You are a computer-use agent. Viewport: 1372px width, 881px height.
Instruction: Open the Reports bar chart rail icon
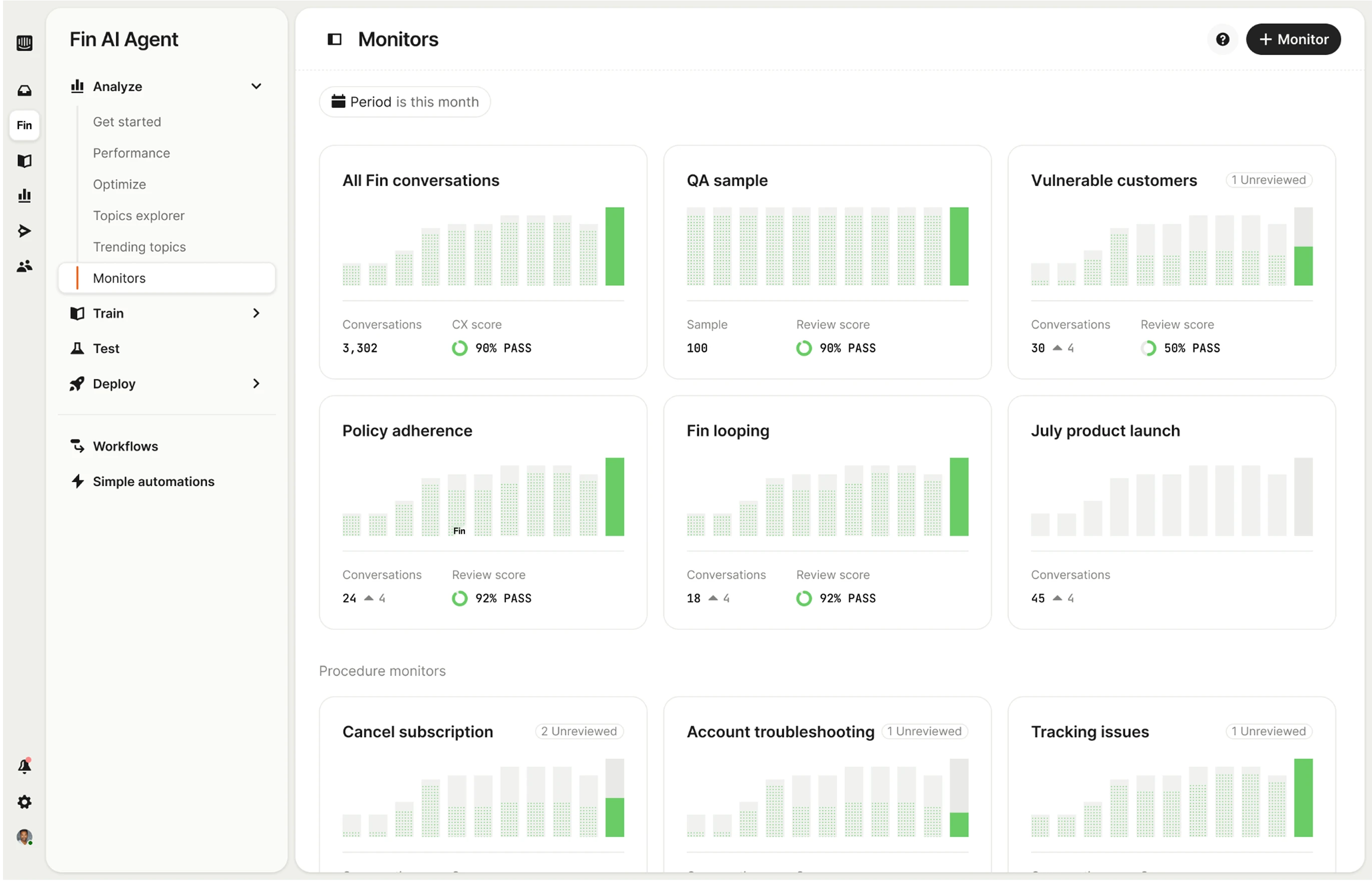tap(24, 196)
